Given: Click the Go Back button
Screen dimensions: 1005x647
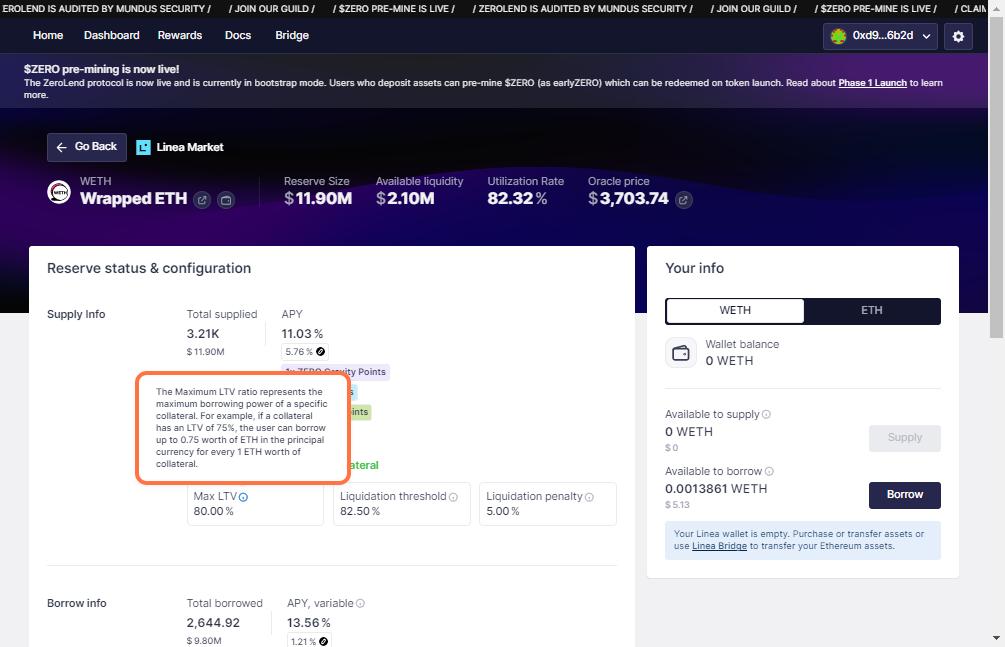Looking at the screenshot, I should point(86,147).
